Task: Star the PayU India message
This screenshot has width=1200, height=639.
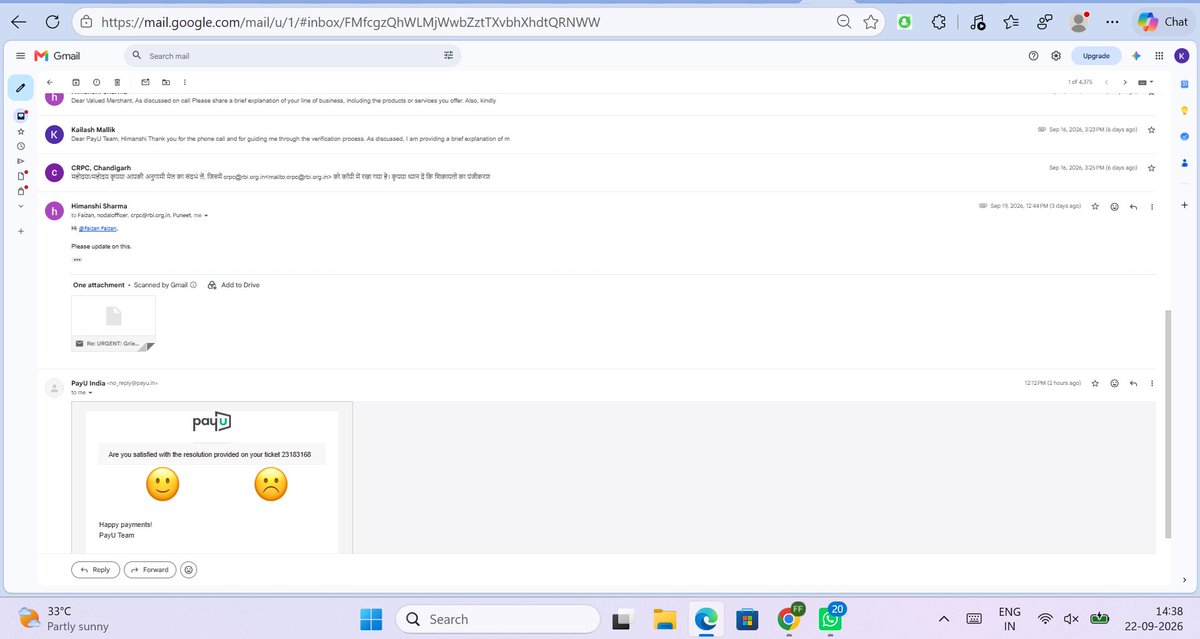Action: point(1096,383)
